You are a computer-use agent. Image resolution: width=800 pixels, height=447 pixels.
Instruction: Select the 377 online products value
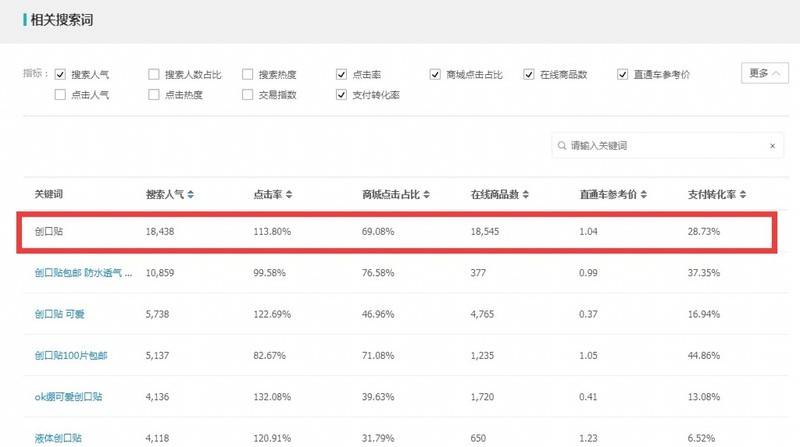(x=478, y=273)
